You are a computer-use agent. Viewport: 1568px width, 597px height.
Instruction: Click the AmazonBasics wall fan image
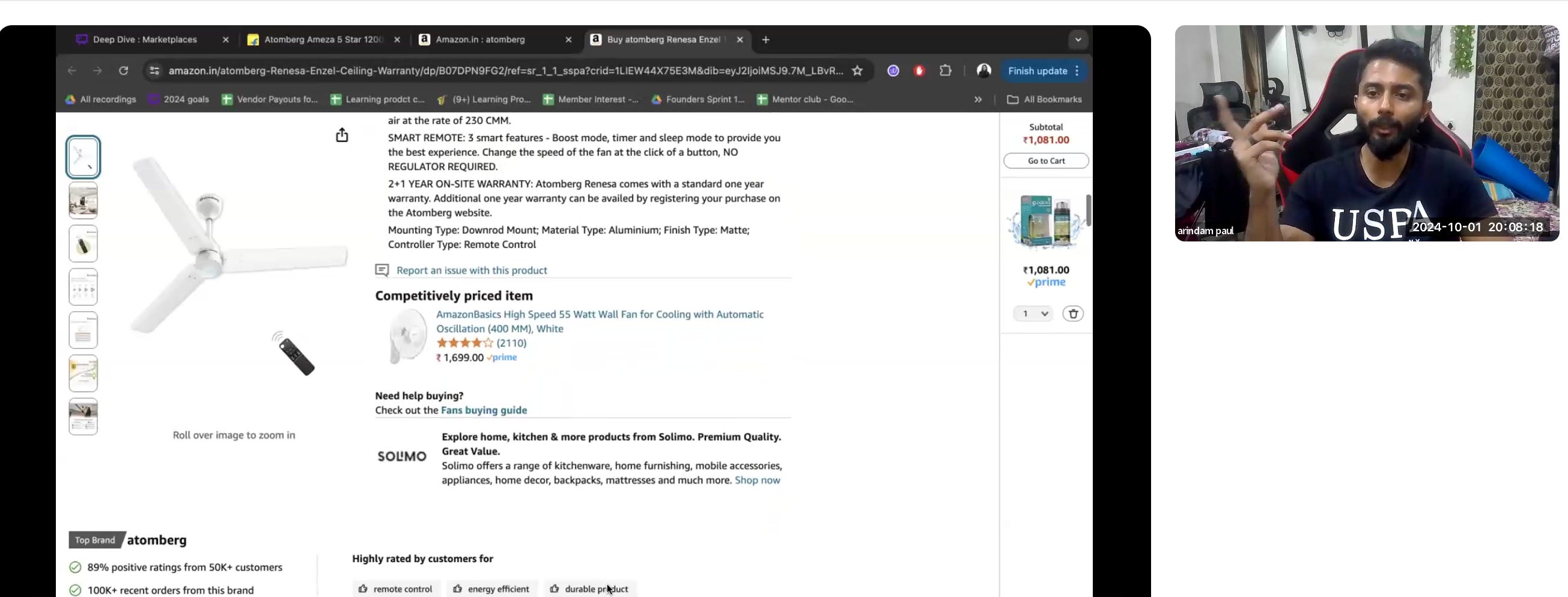pos(407,336)
